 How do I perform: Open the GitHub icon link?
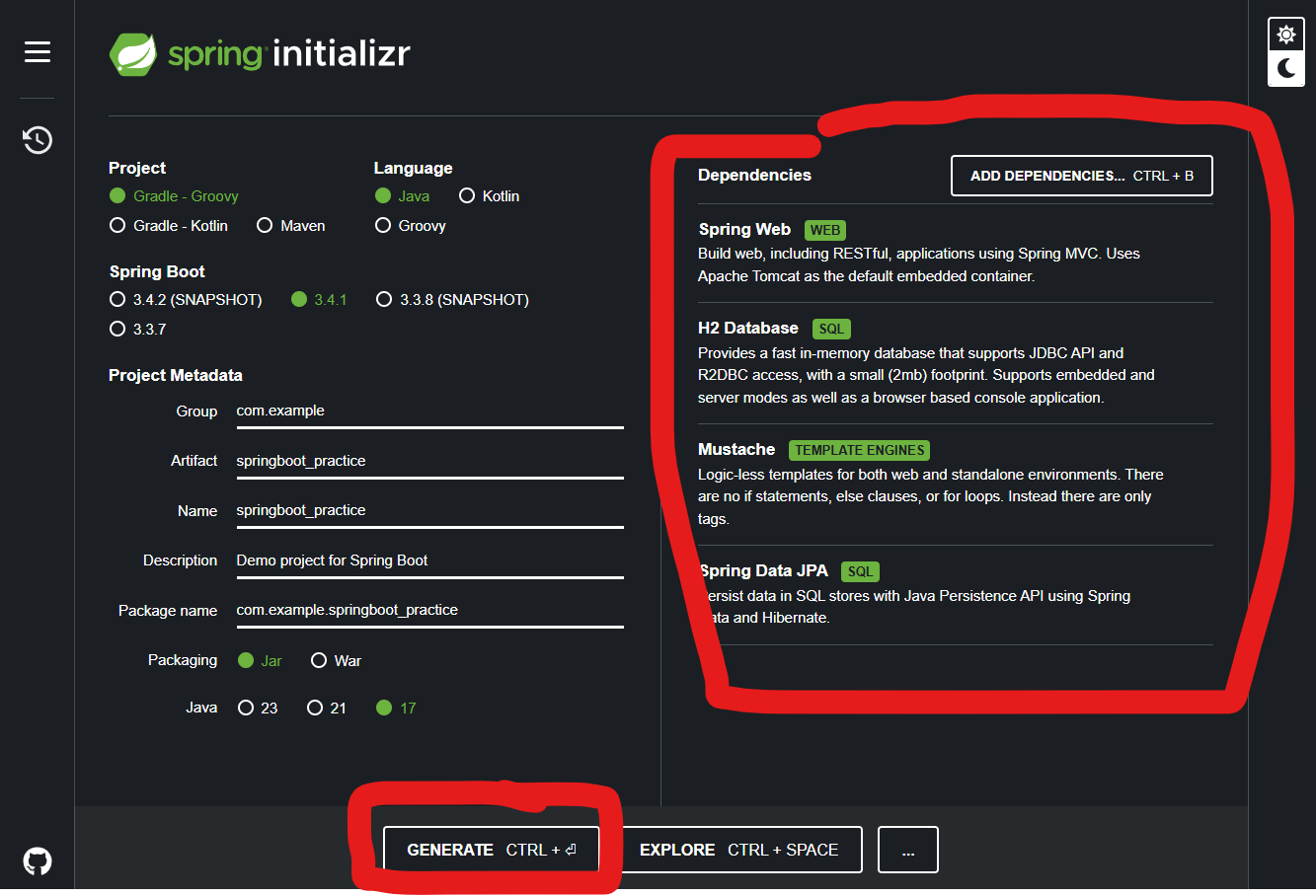pos(38,860)
